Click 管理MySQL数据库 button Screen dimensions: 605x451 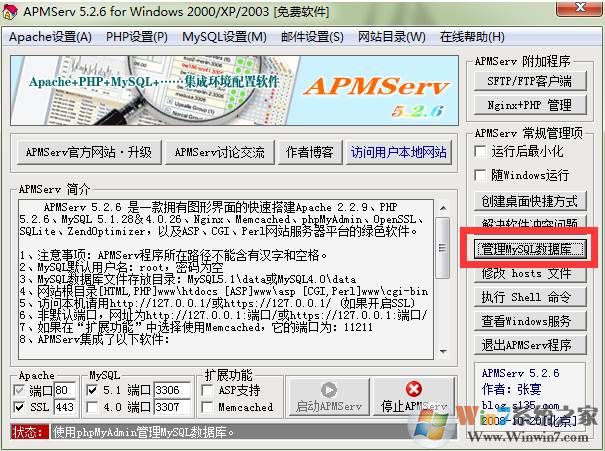click(x=529, y=249)
